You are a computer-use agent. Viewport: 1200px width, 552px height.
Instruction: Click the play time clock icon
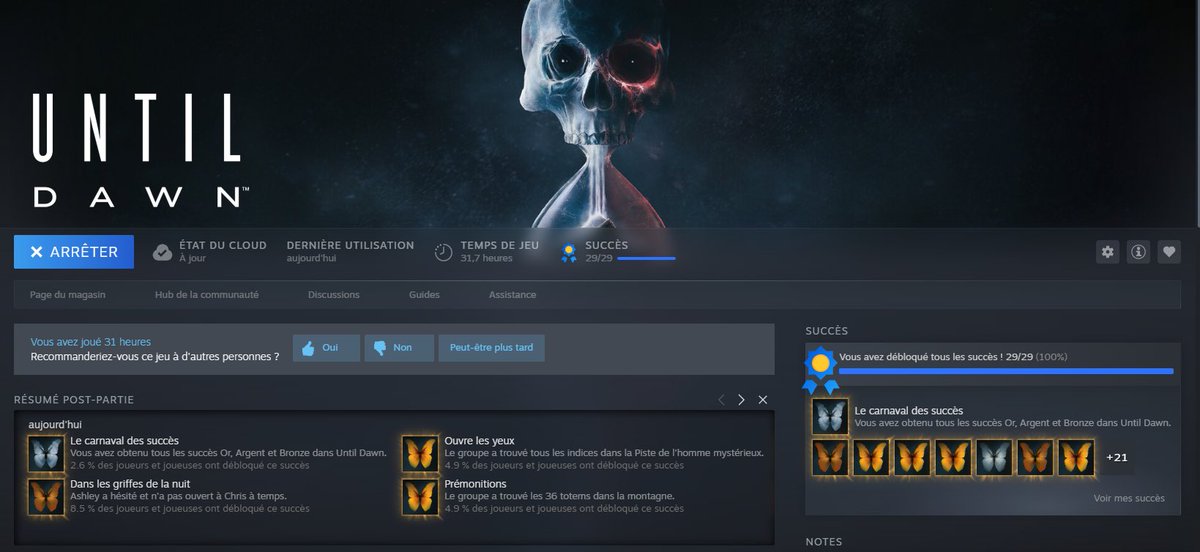444,252
